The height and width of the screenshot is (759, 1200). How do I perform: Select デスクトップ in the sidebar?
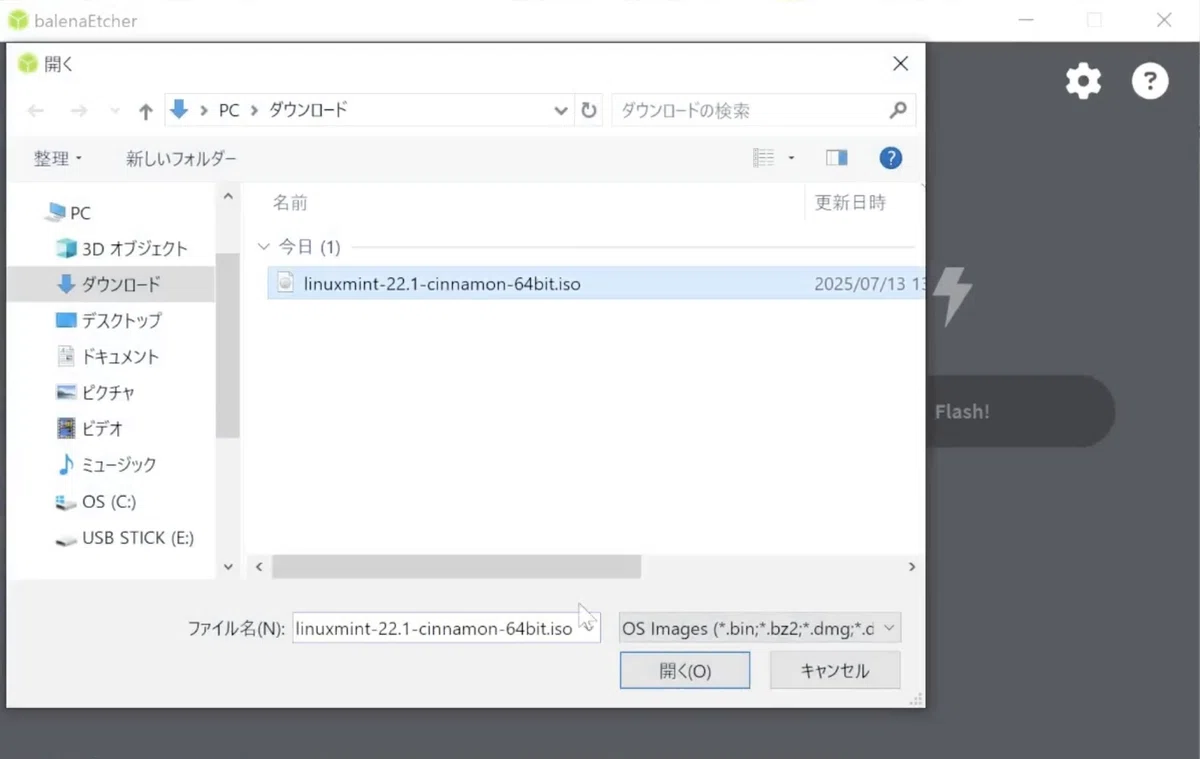point(108,321)
